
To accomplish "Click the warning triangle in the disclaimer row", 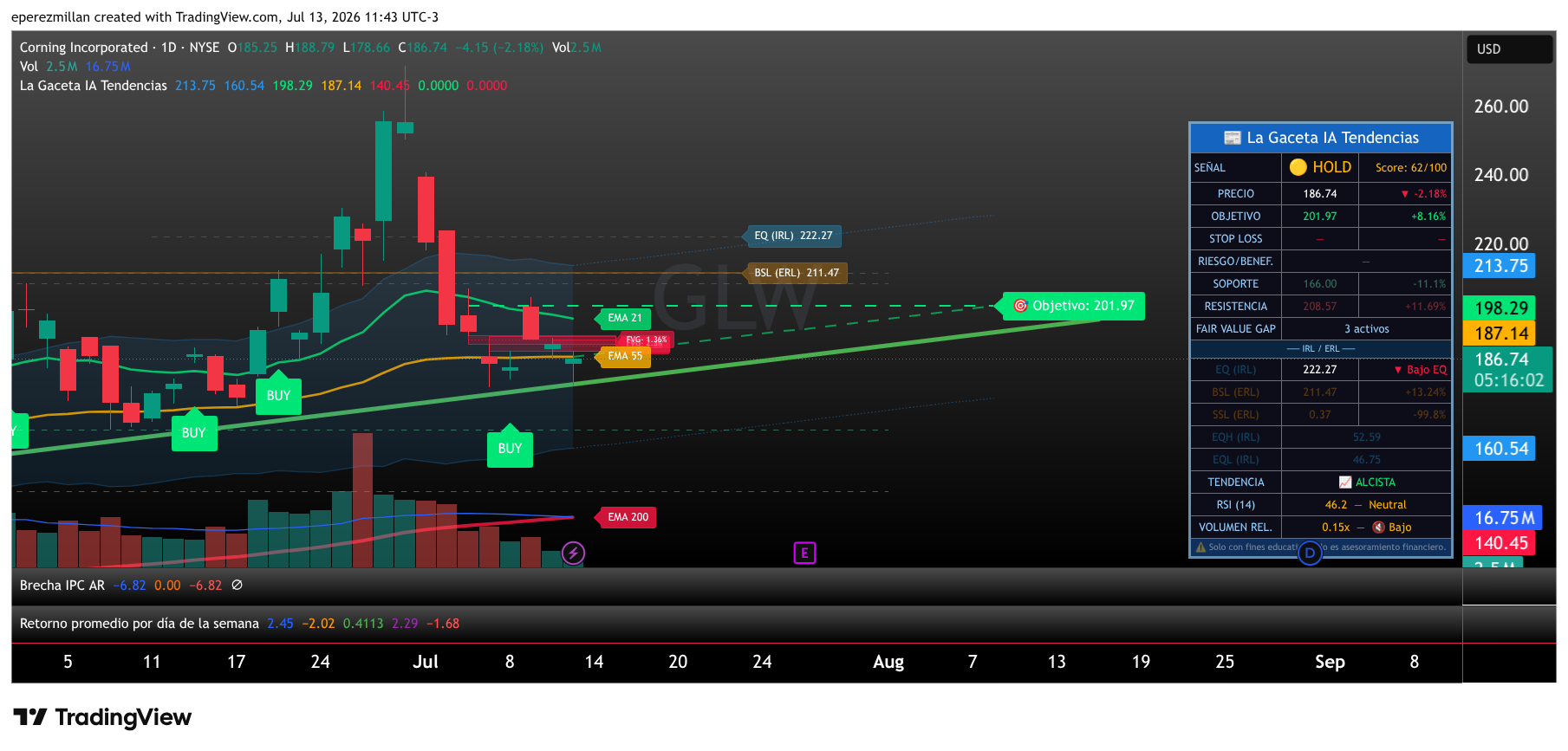I will point(1200,547).
